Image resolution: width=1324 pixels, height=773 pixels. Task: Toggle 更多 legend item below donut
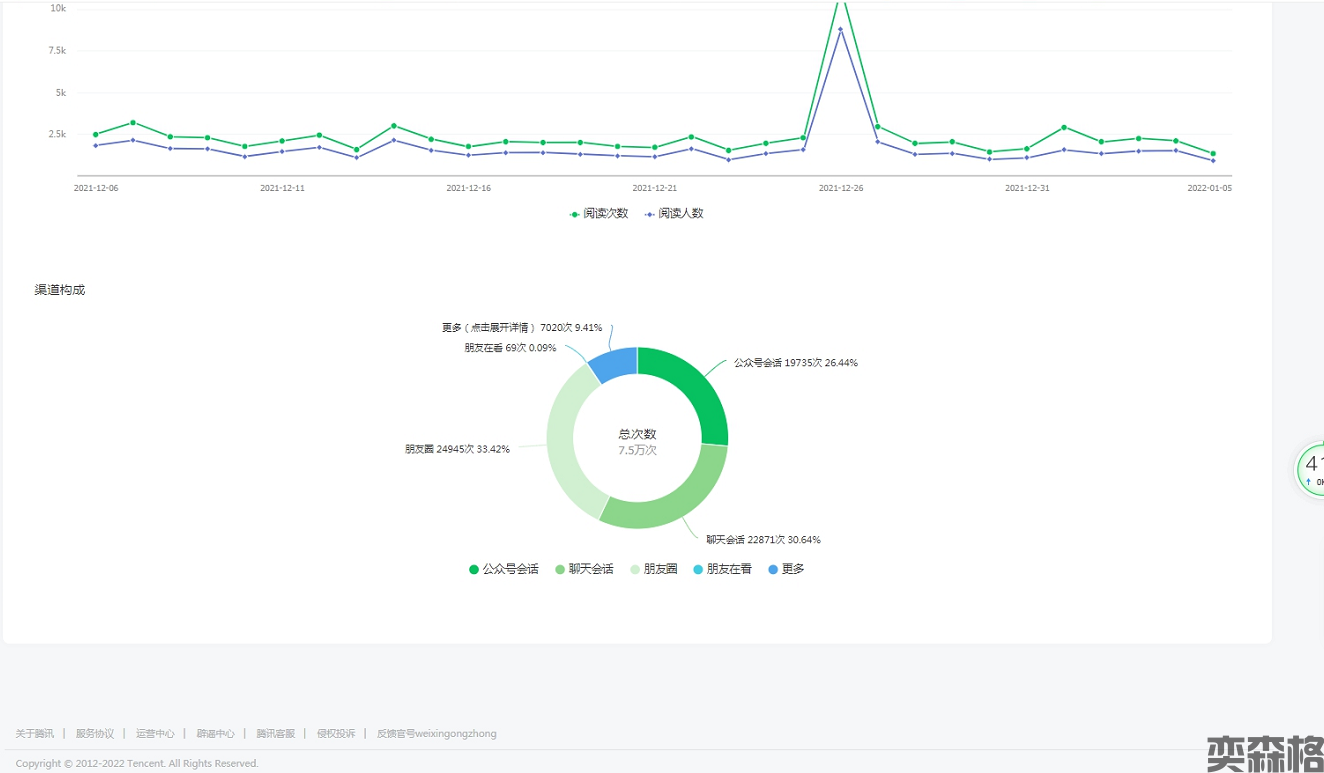[x=786, y=569]
